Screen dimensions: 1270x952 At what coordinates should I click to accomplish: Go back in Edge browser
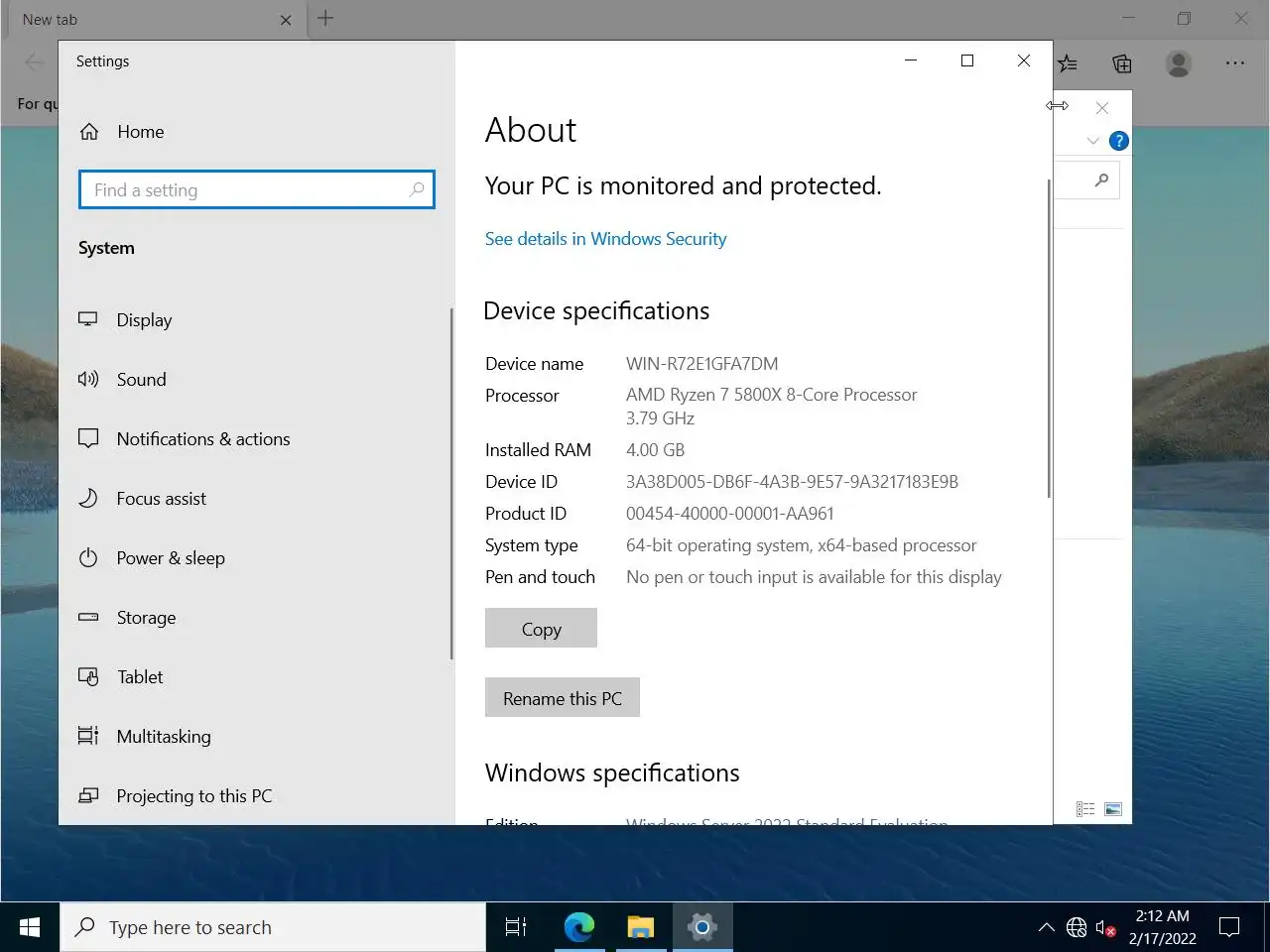34,63
